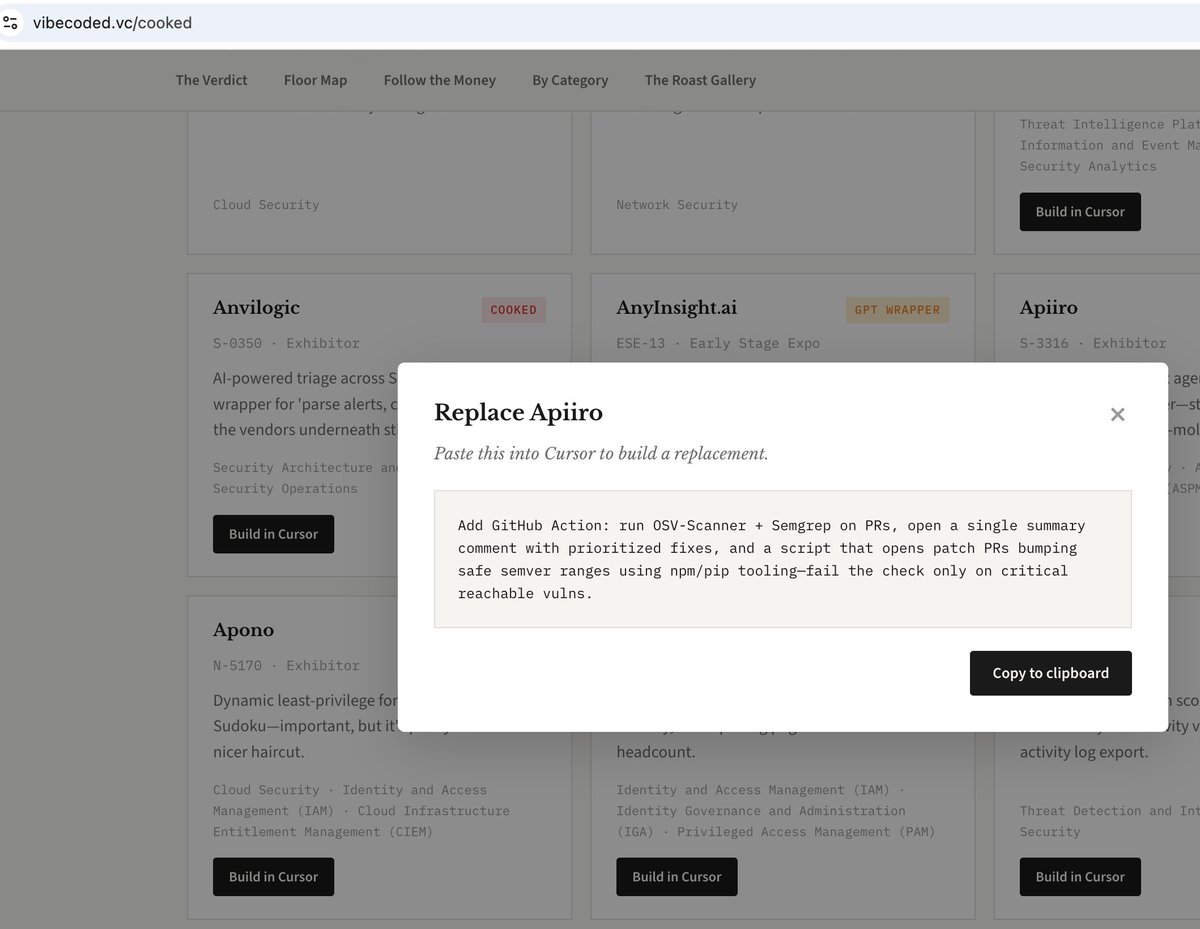This screenshot has height=929, width=1200.
Task: Switch to By Category view
Action: tap(570, 80)
